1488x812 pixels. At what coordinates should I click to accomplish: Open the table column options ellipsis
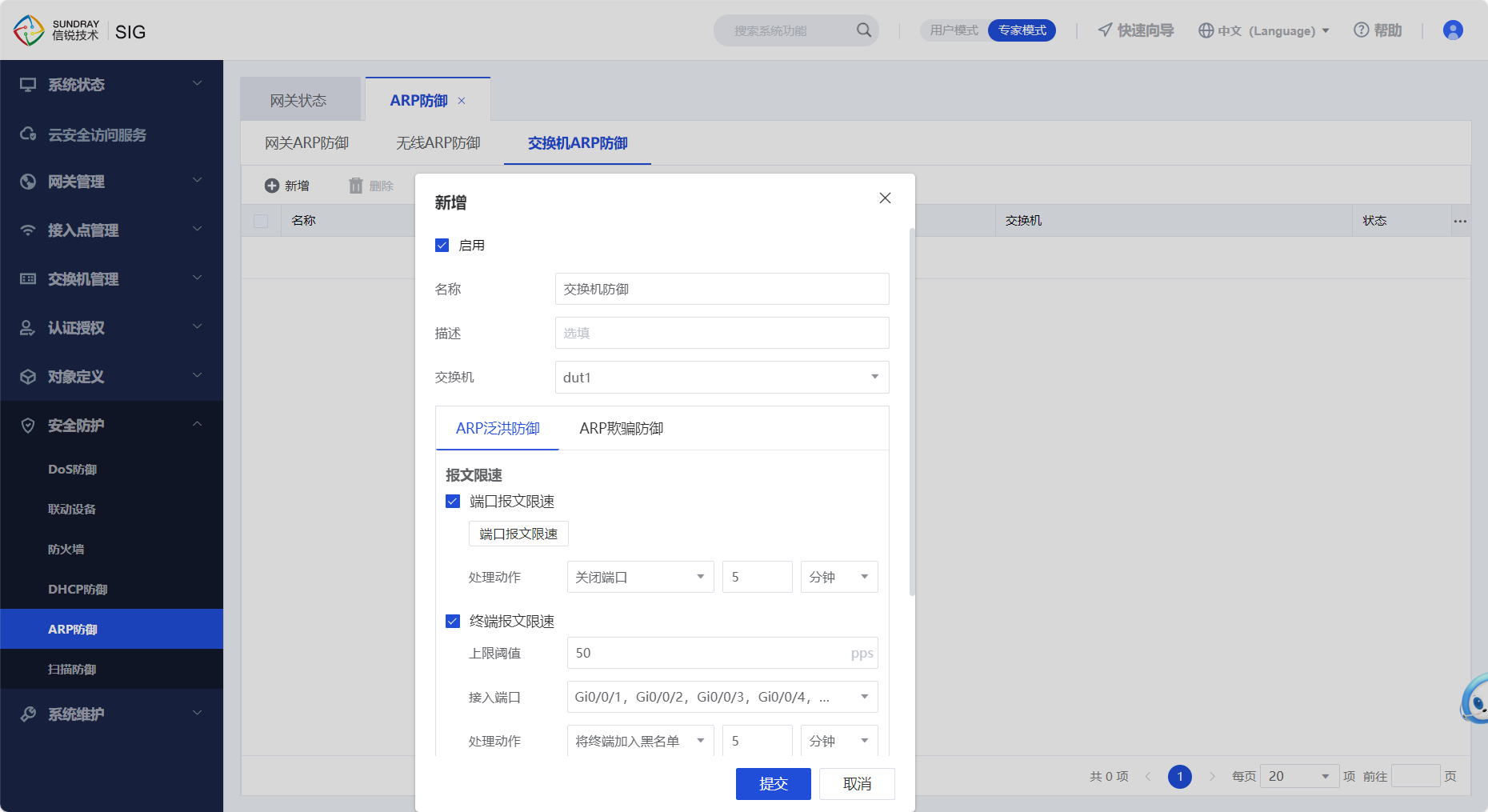pos(1460,221)
